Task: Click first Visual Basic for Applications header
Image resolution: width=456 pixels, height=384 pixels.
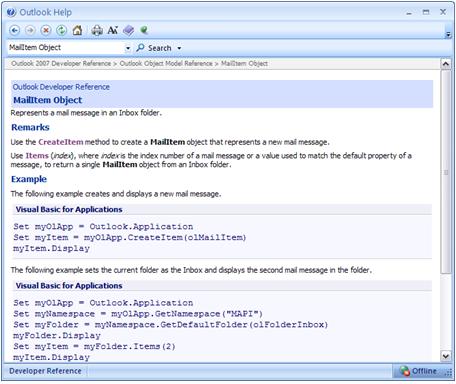Action: coord(69,209)
